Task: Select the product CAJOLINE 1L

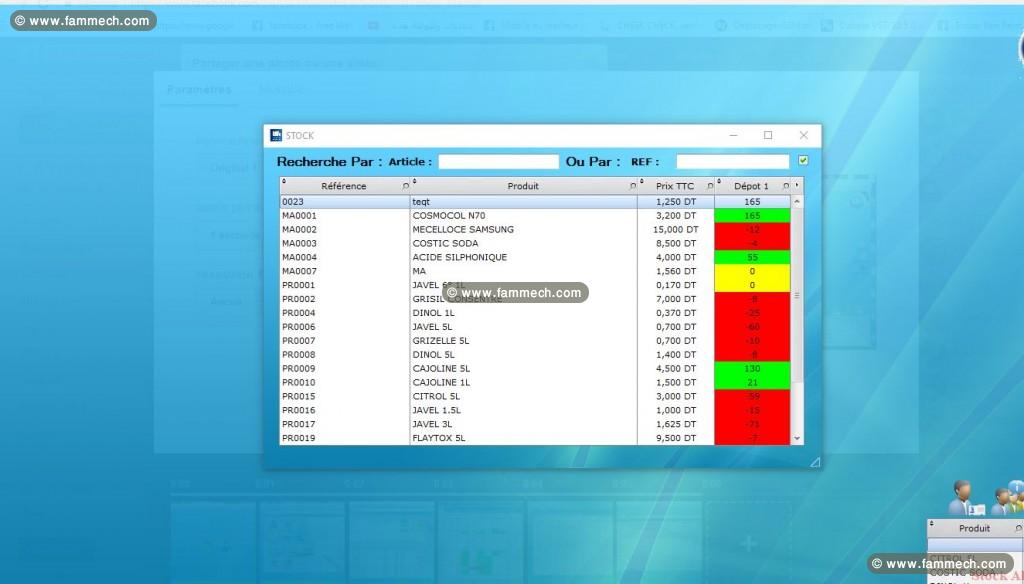Action: tap(441, 382)
